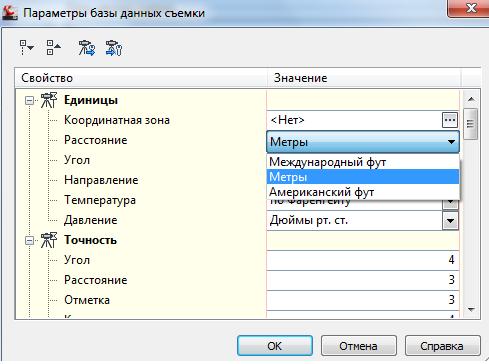489x364 pixels.
Task: Click the survey icon beside Единицы
Action: click(x=49, y=100)
